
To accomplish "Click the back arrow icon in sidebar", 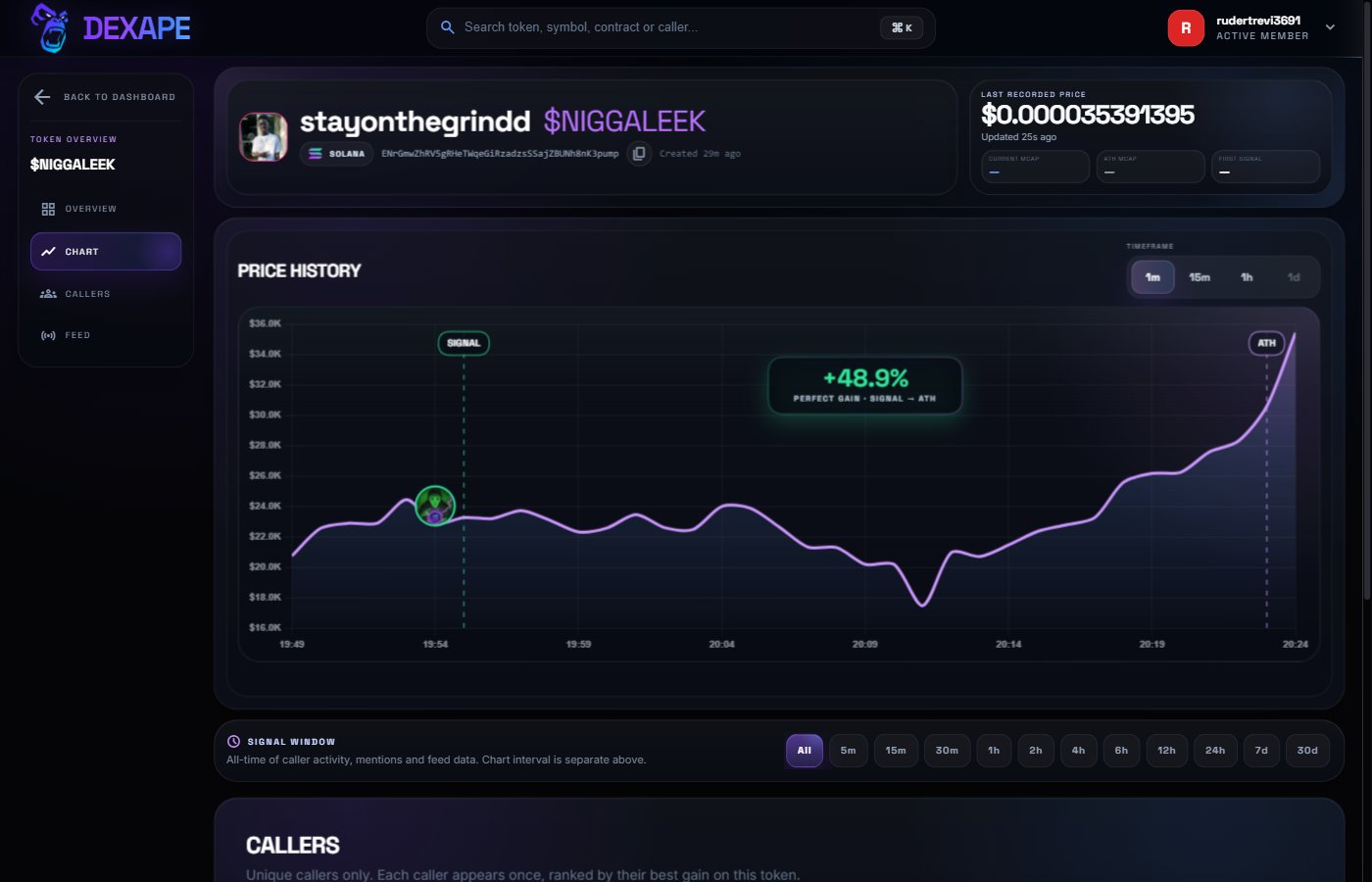I will click(x=42, y=97).
